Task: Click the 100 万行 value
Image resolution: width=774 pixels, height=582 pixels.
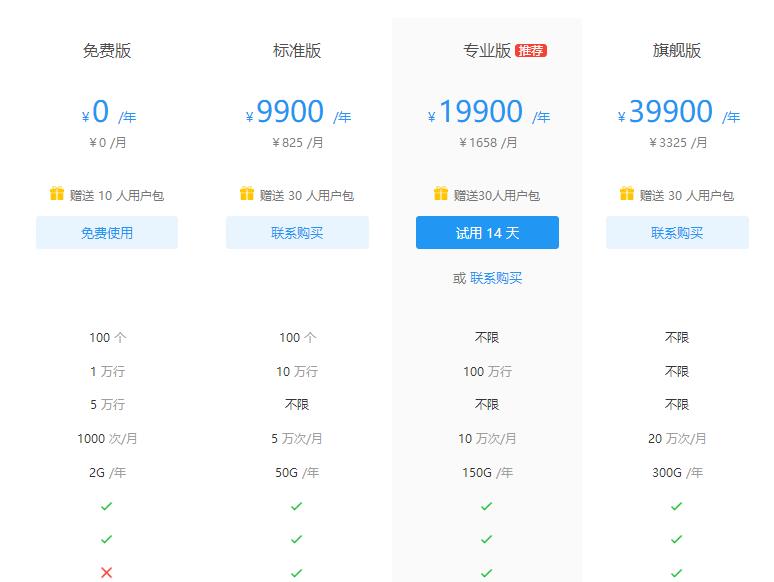Action: 487,371
